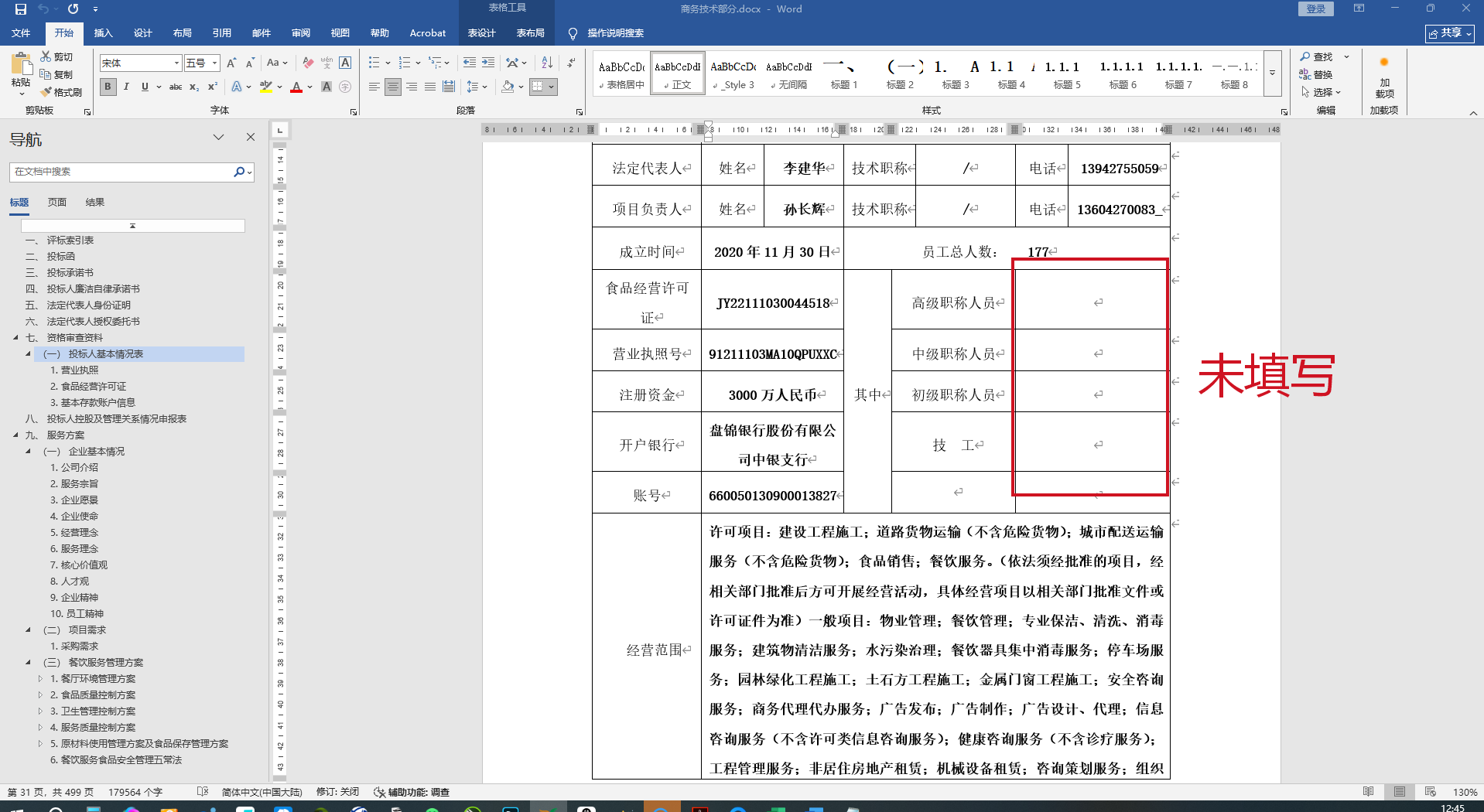Click the enclosed character (字) icon

(345, 87)
